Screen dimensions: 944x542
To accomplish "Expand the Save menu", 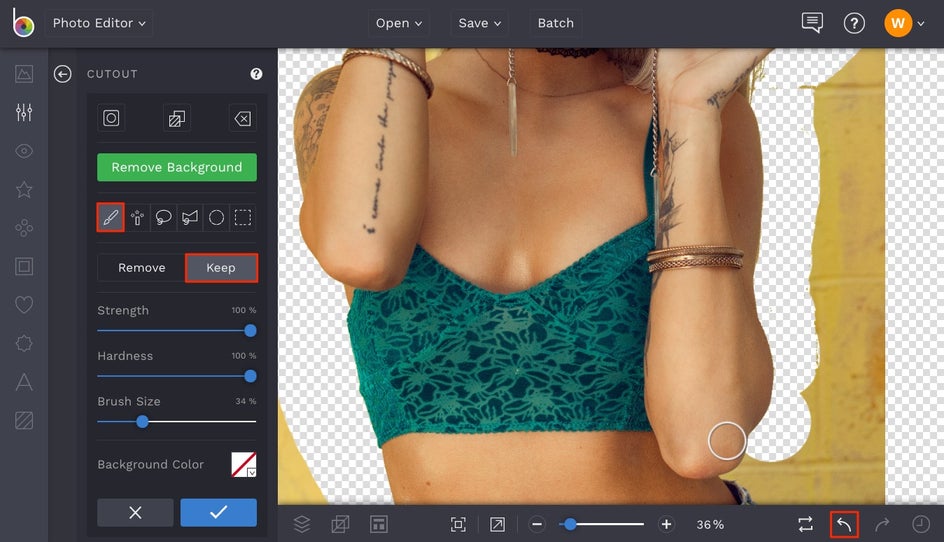I will 480,23.
